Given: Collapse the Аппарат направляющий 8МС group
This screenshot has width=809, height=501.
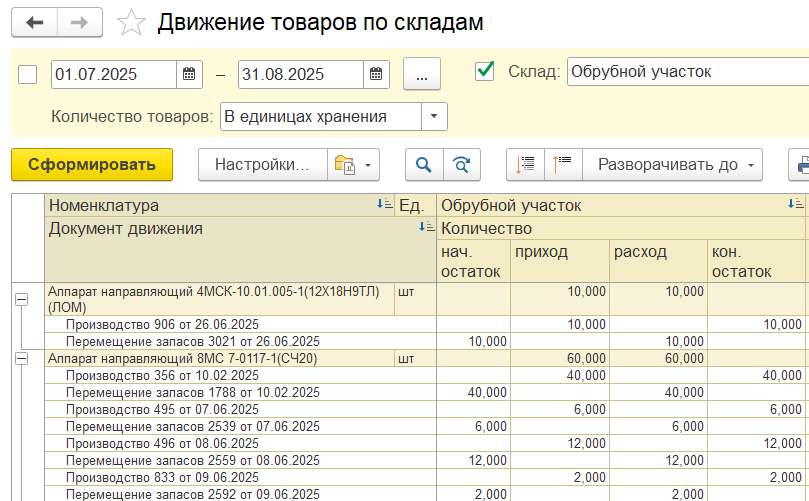Looking at the screenshot, I should (x=21, y=359).
